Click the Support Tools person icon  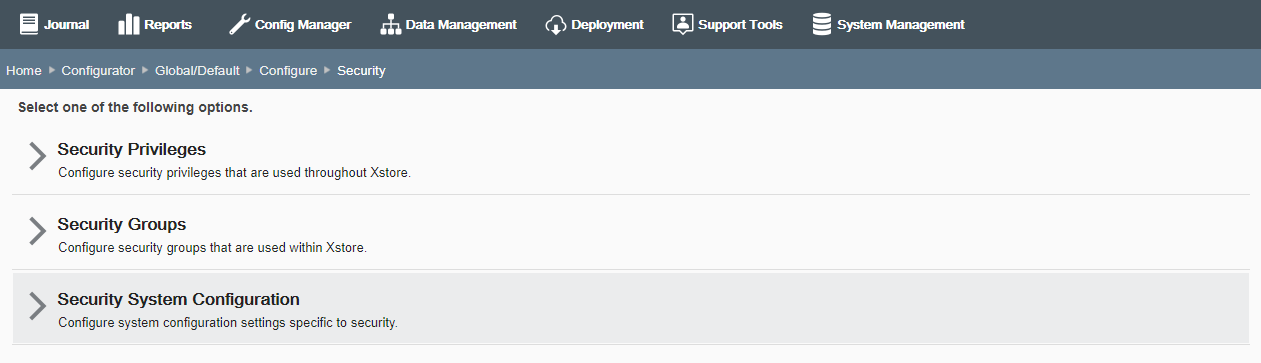(682, 24)
